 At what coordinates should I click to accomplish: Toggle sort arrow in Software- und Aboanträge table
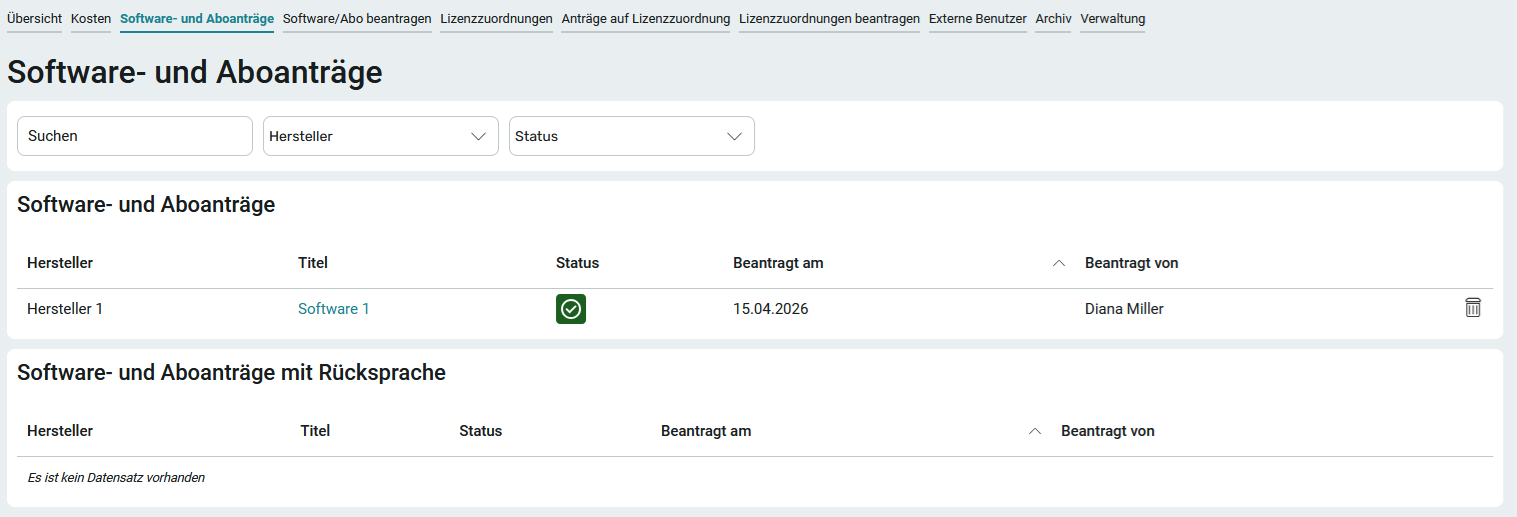1059,263
